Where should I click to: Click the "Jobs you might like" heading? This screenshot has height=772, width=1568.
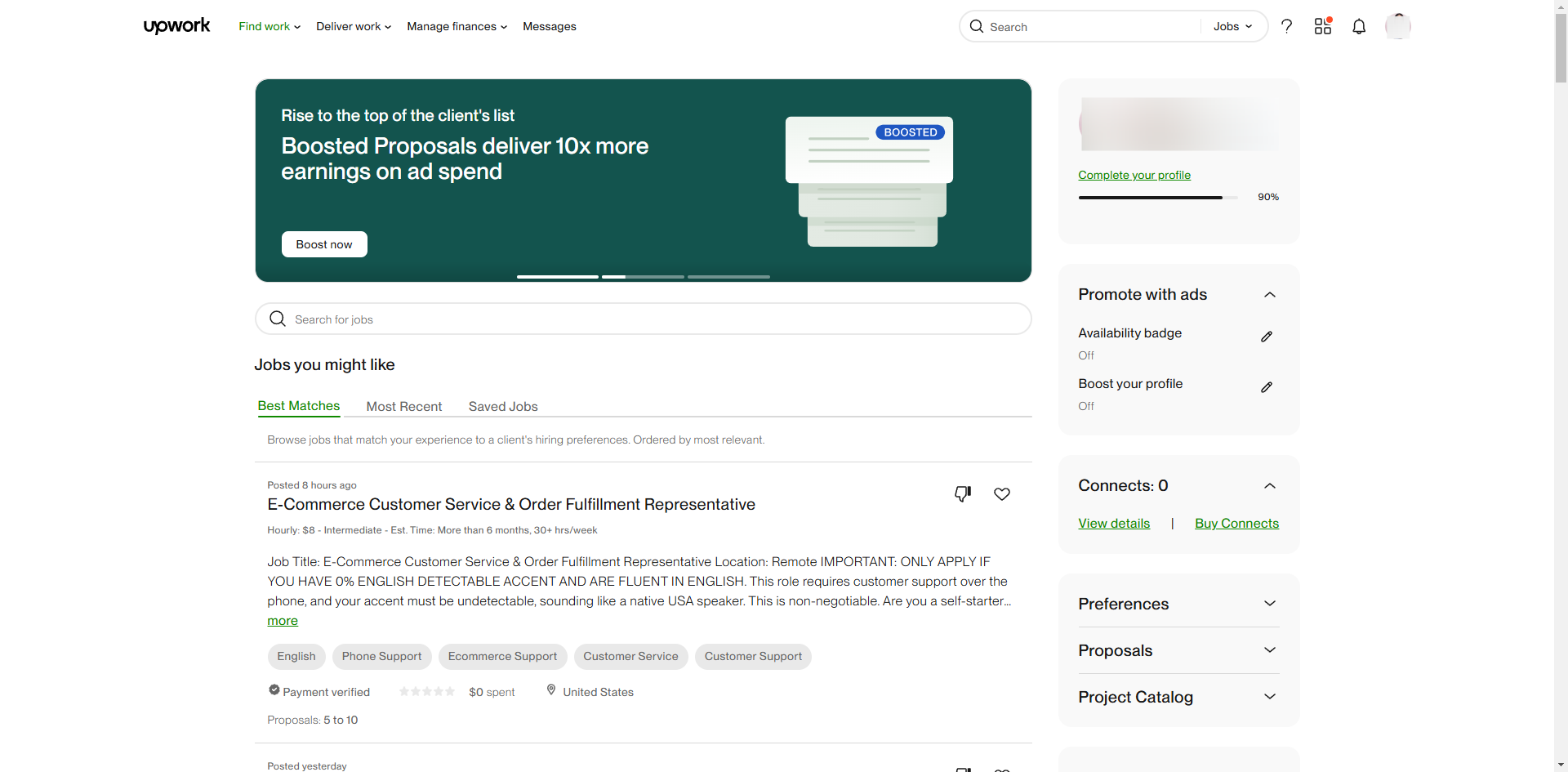(324, 365)
